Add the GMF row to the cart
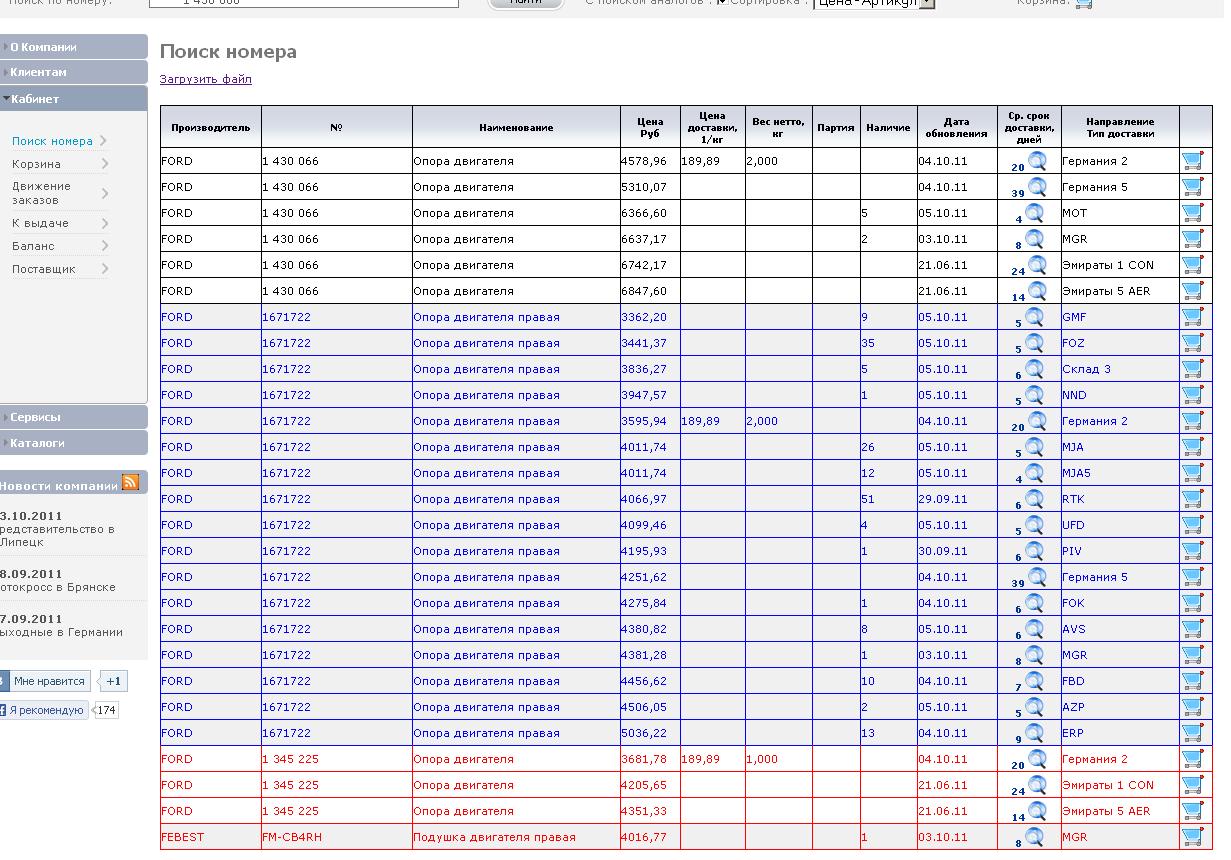 [x=1192, y=316]
